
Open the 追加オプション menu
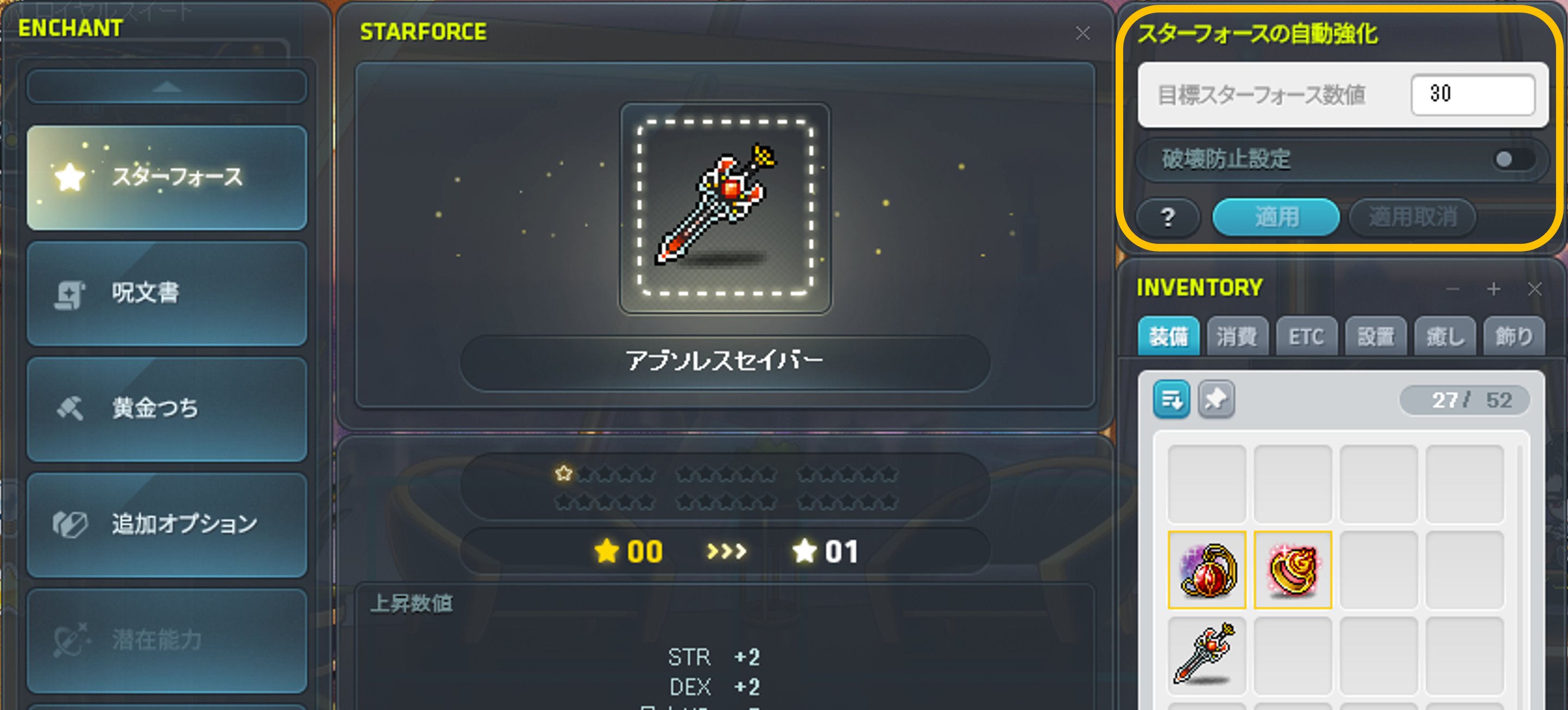[167, 525]
